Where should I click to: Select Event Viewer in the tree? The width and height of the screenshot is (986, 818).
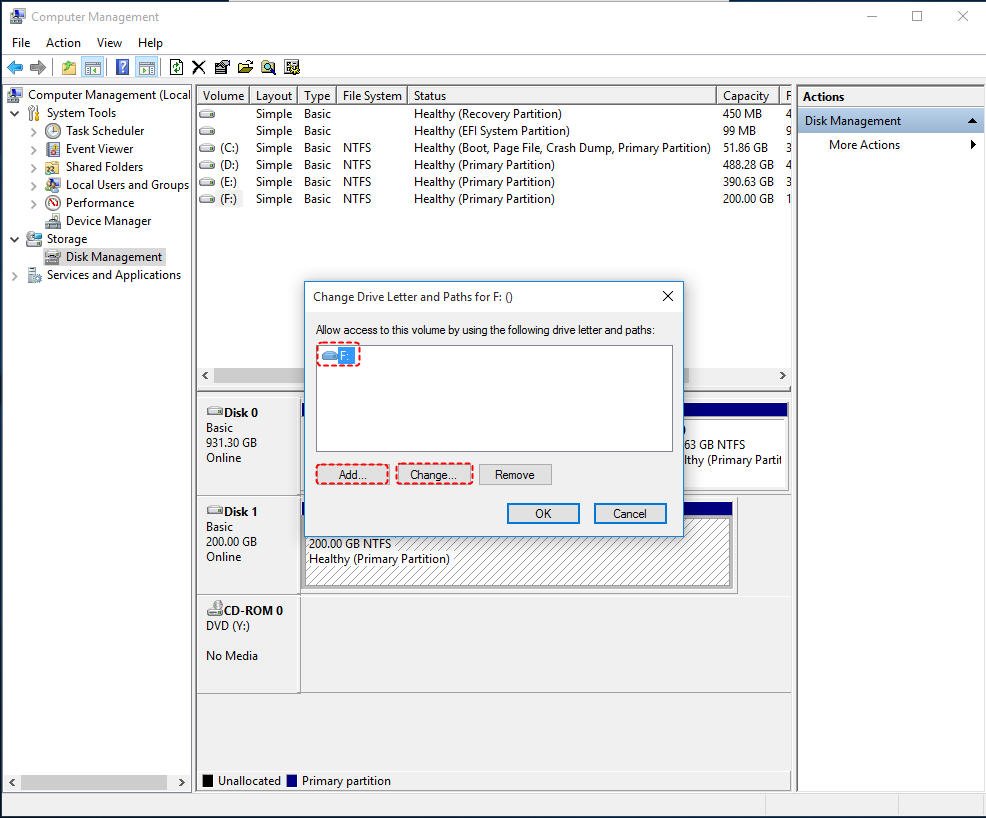[x=99, y=149]
